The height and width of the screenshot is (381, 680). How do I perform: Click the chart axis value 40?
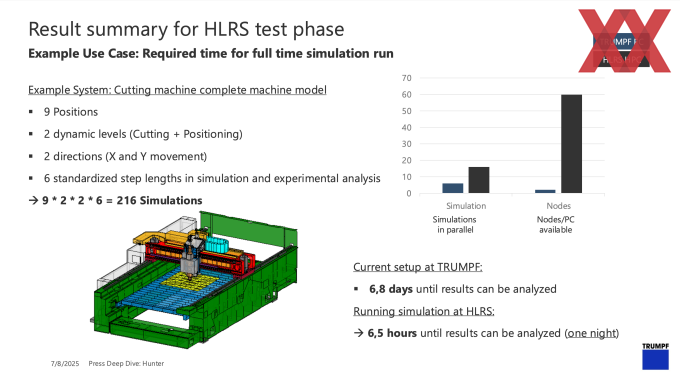click(x=406, y=127)
